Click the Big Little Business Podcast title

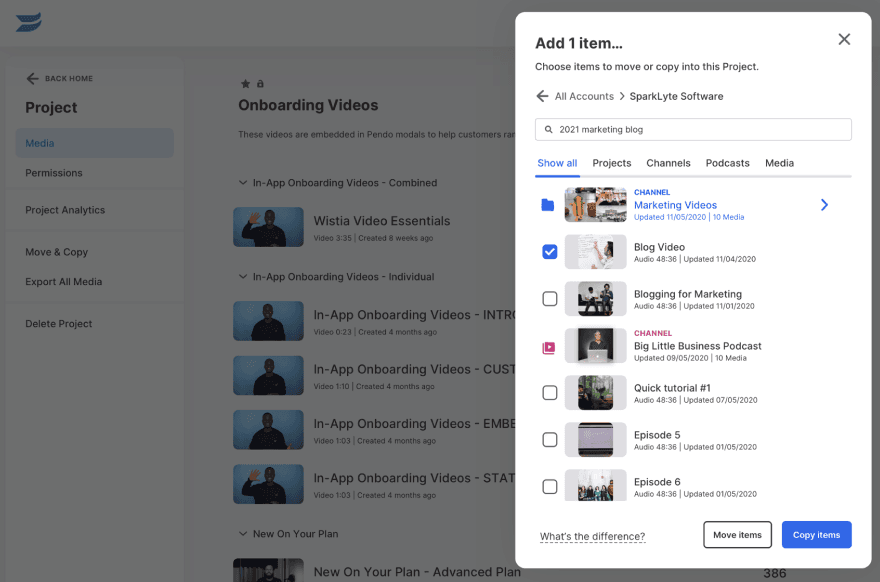pyautogui.click(x=698, y=346)
